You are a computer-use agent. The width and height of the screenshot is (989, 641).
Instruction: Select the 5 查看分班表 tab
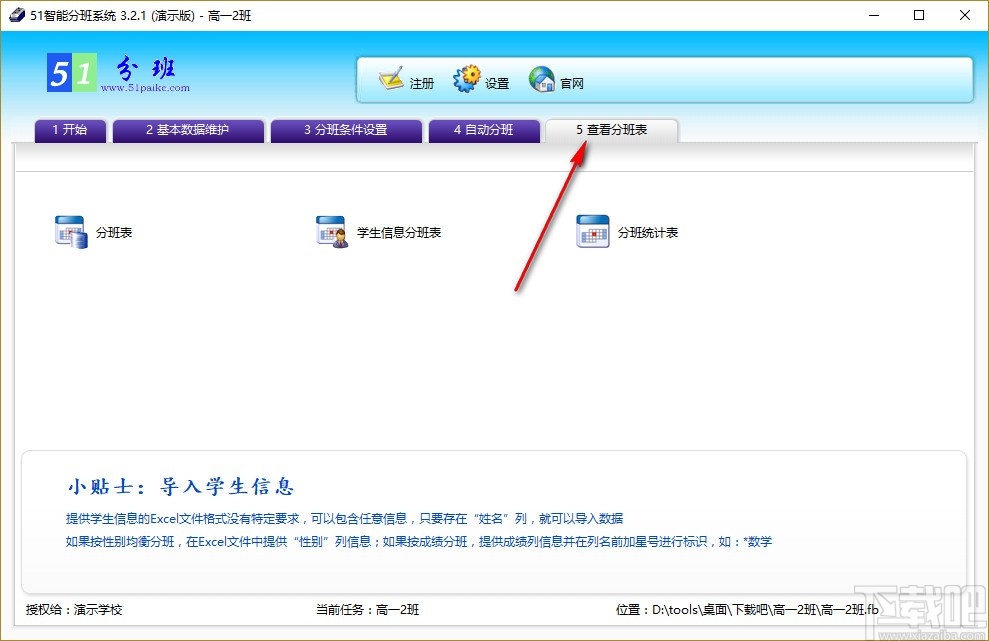(611, 130)
